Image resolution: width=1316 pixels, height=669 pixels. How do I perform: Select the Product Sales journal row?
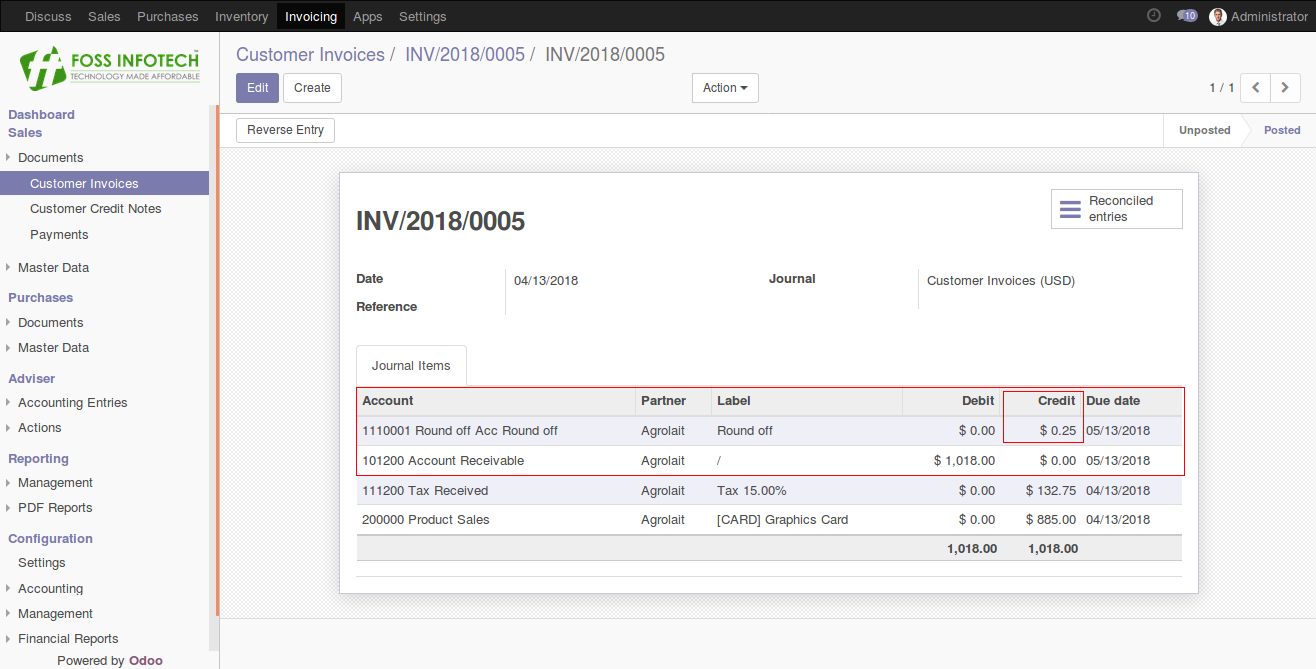click(x=769, y=520)
